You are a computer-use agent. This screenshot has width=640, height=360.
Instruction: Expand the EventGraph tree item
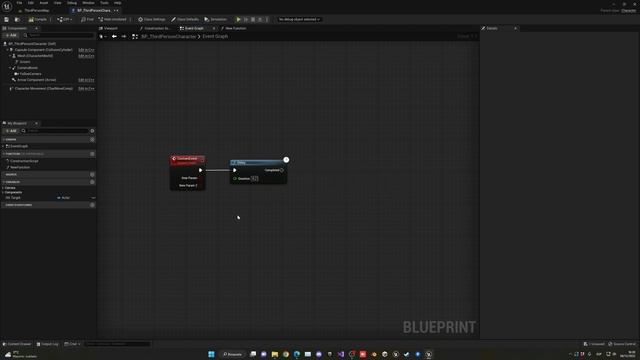pos(4,146)
